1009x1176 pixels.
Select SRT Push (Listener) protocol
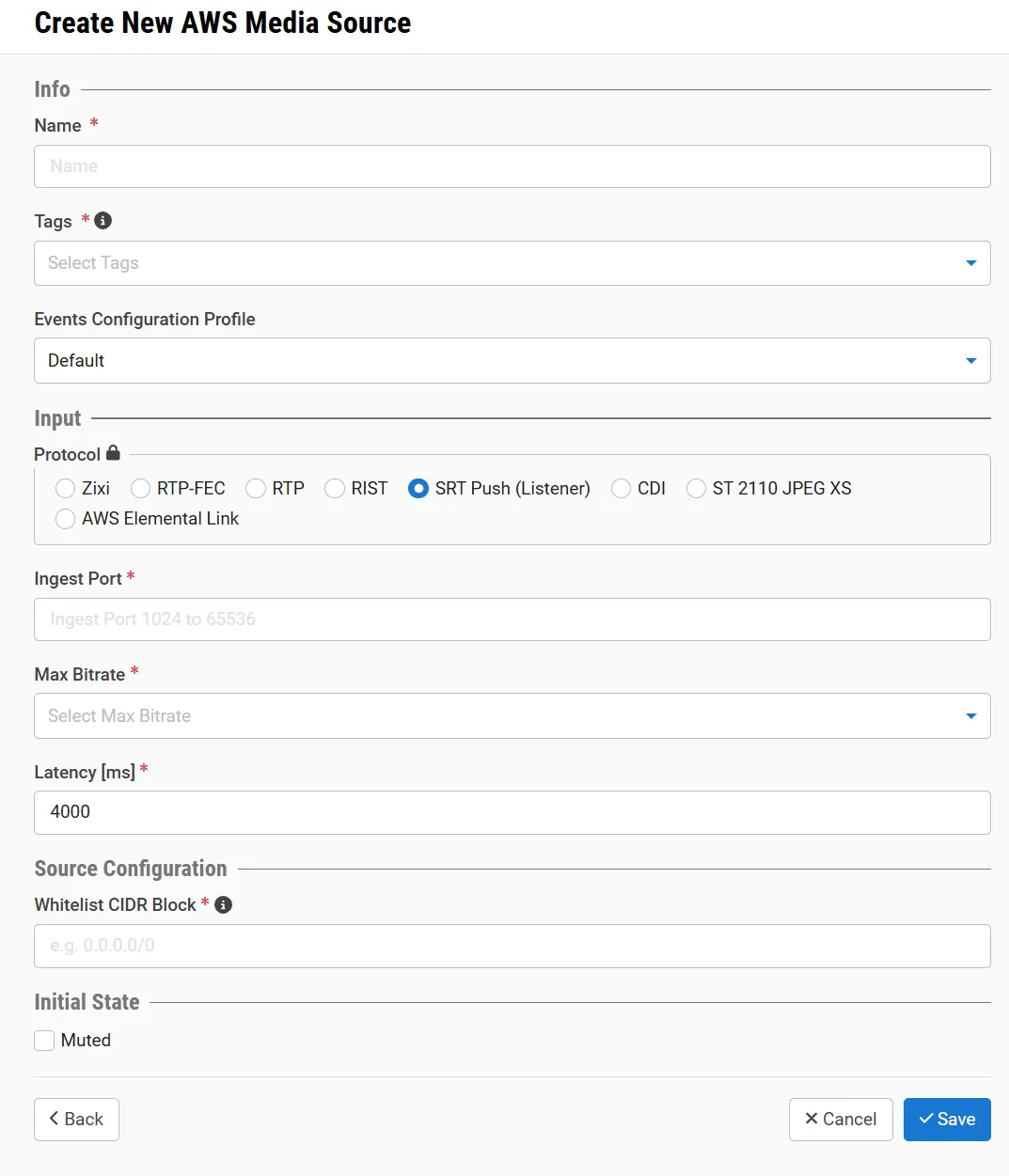[418, 489]
